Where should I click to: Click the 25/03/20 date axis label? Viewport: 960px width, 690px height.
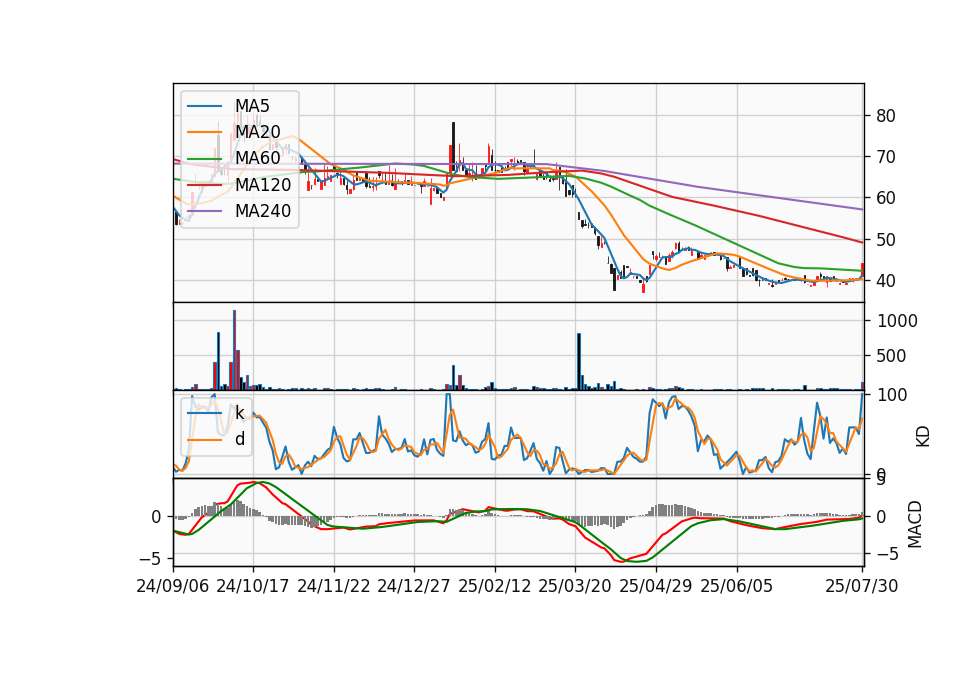[575, 586]
